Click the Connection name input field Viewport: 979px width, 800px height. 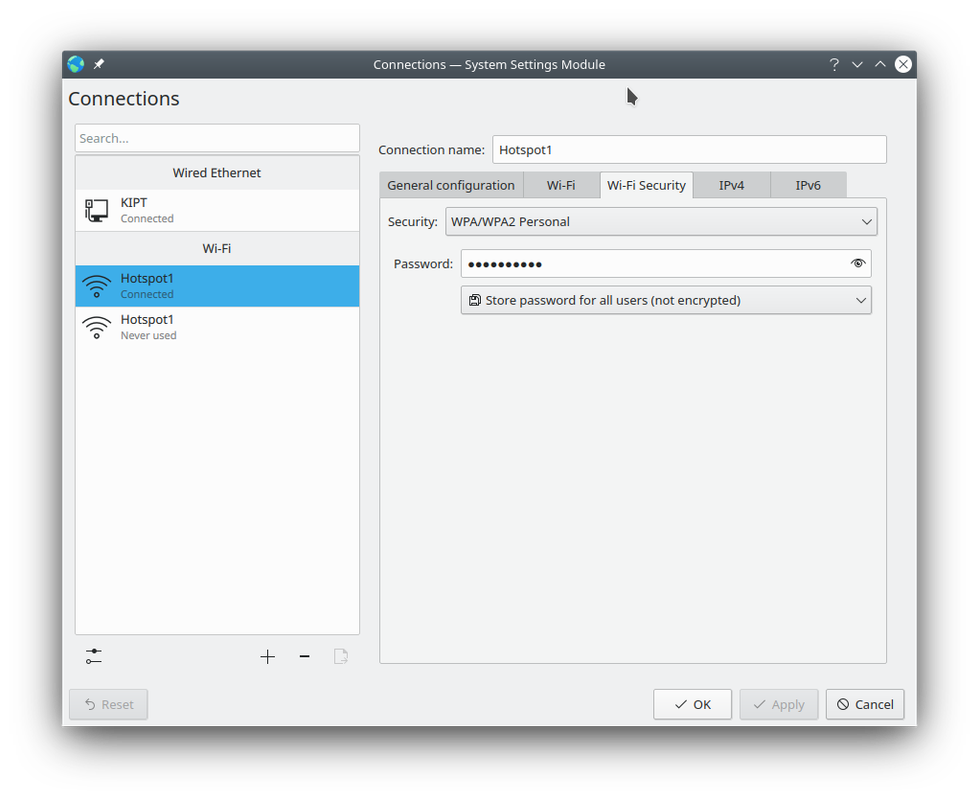coord(689,150)
